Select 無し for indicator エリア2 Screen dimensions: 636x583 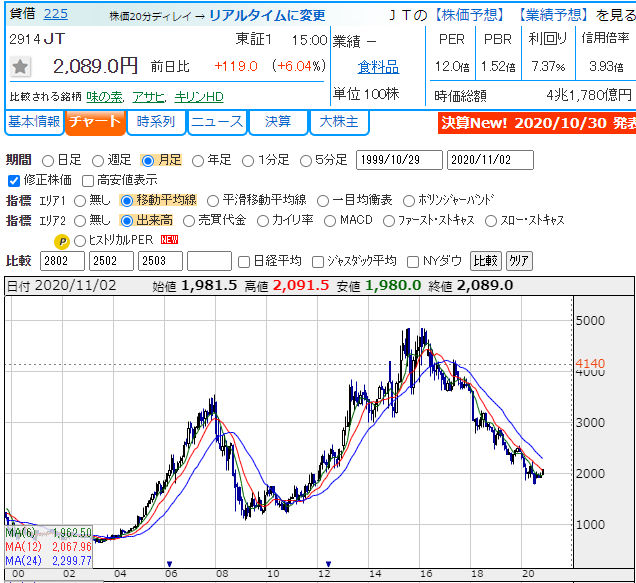pos(80,221)
